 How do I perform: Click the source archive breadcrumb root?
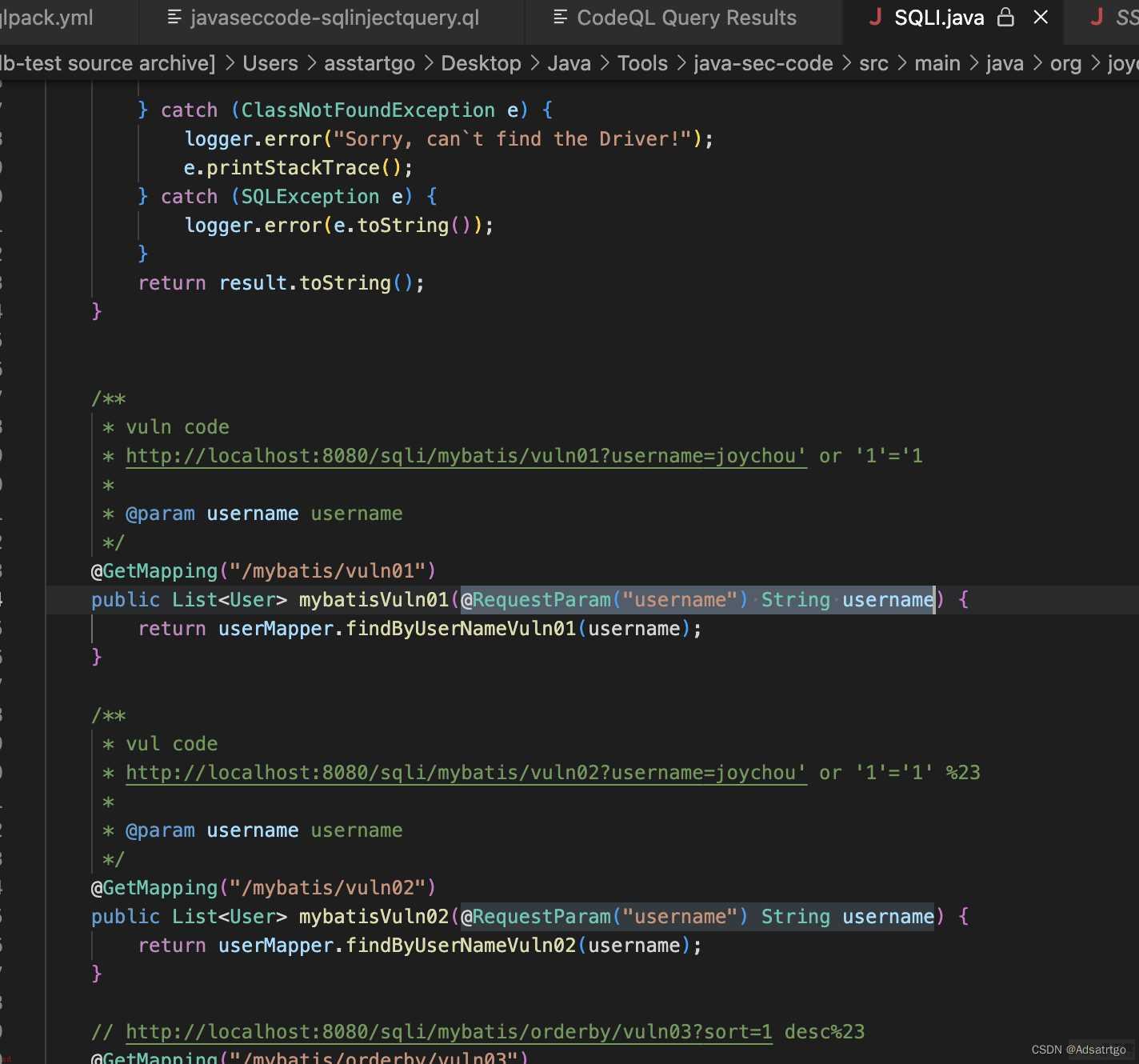click(x=108, y=63)
